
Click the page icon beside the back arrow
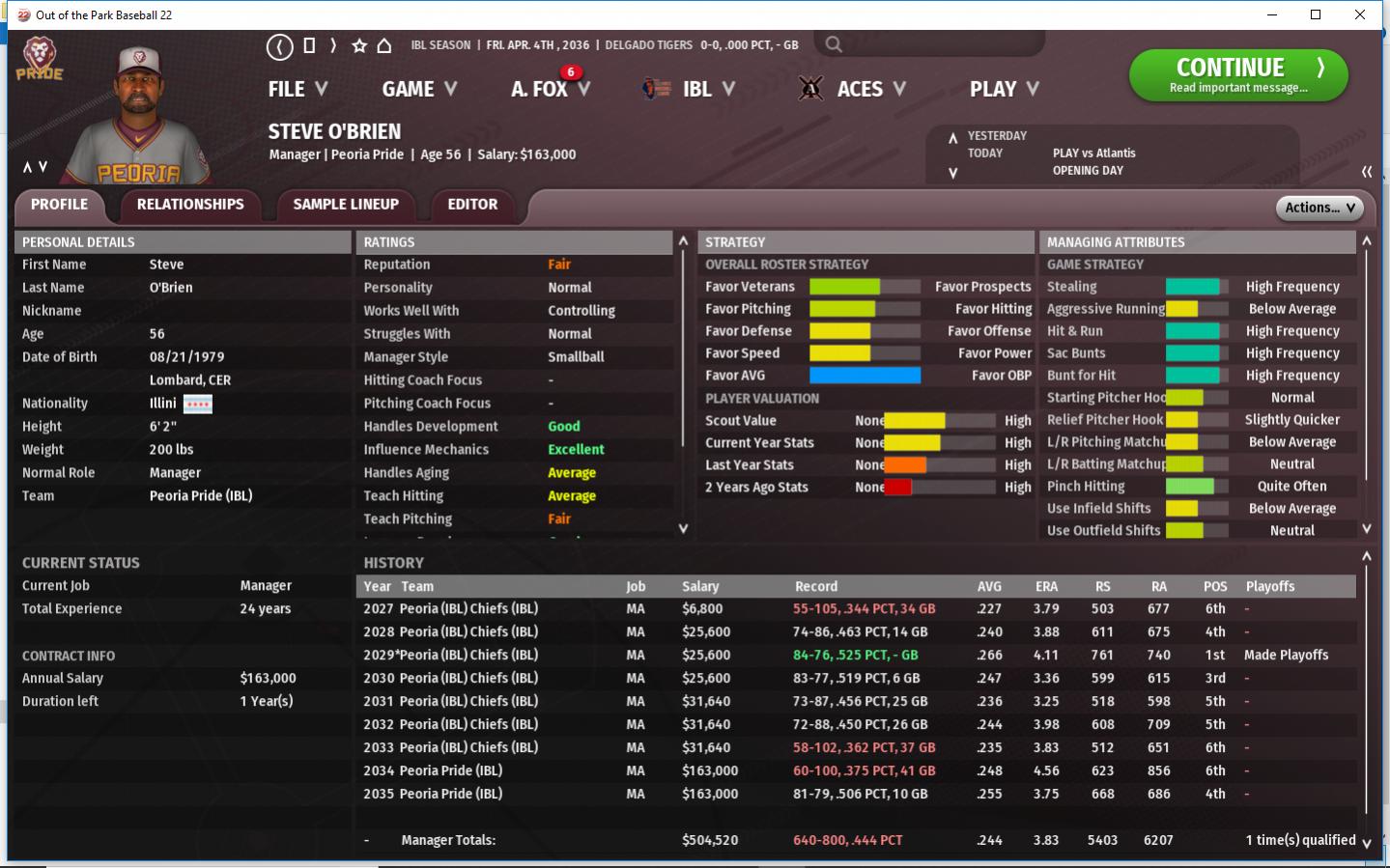tap(309, 45)
